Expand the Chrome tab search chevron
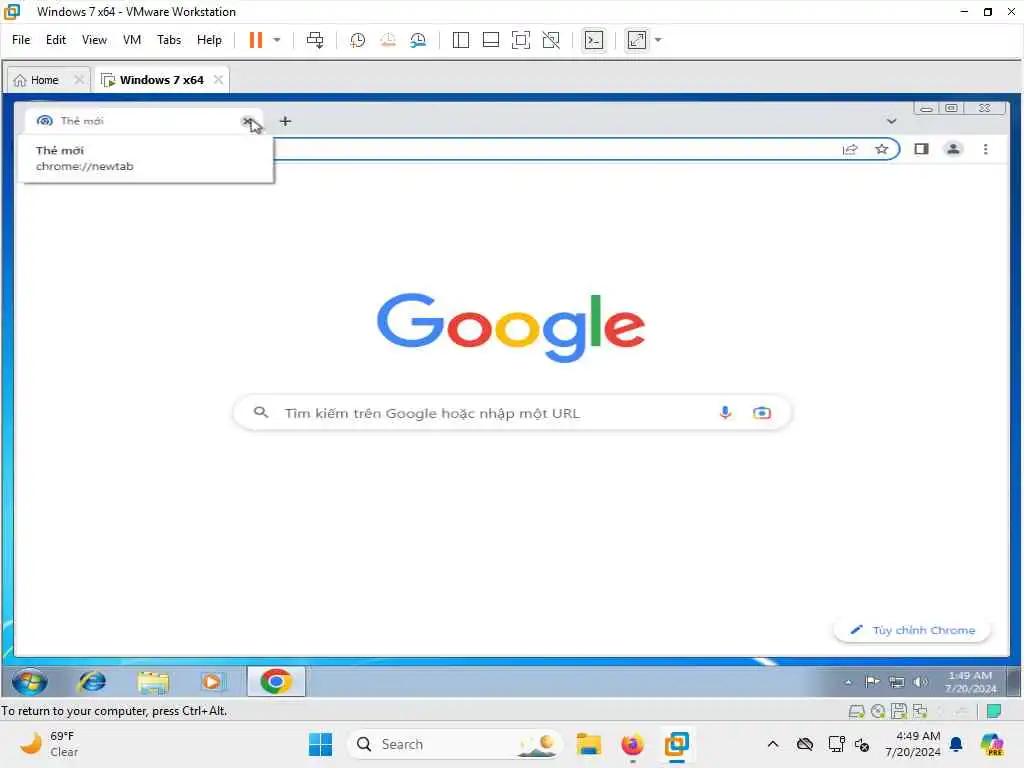The height and width of the screenshot is (768, 1024). tap(891, 121)
